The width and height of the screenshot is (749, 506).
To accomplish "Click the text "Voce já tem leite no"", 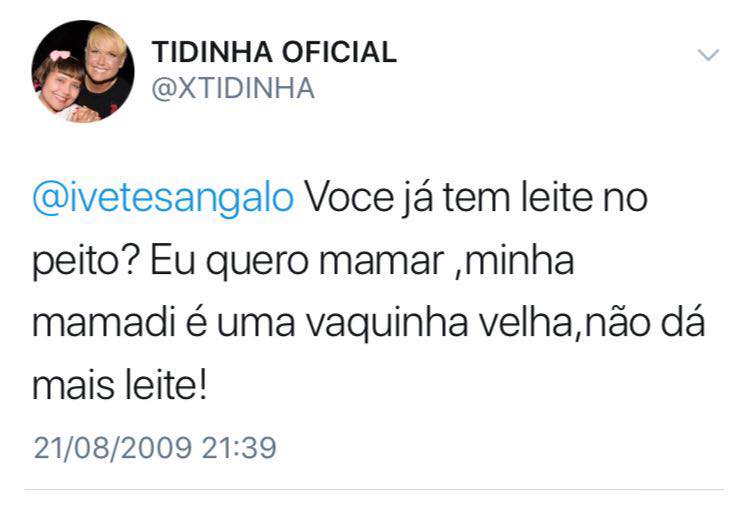I will coord(476,198).
